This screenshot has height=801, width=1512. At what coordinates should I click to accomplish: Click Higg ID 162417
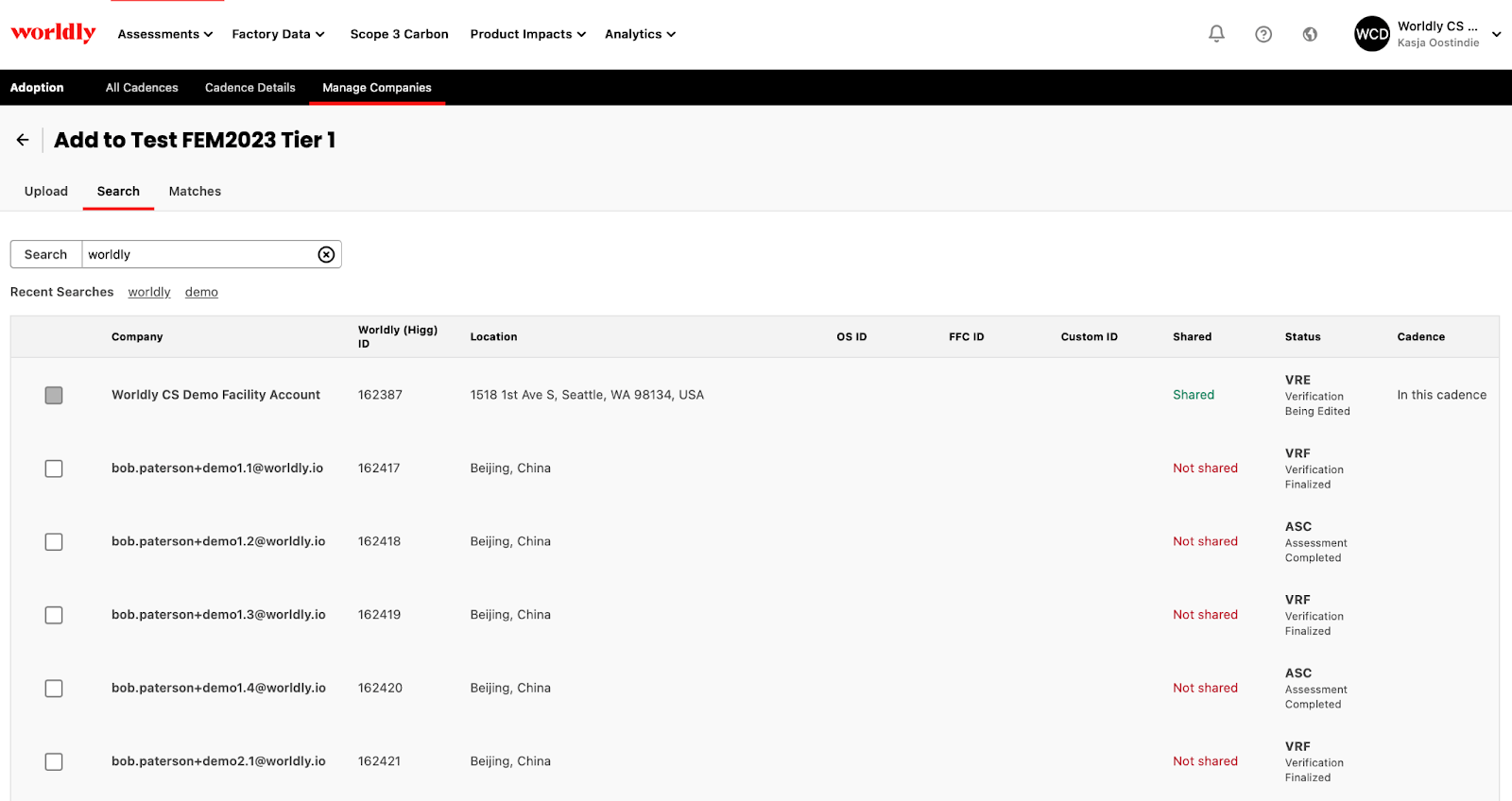379,469
